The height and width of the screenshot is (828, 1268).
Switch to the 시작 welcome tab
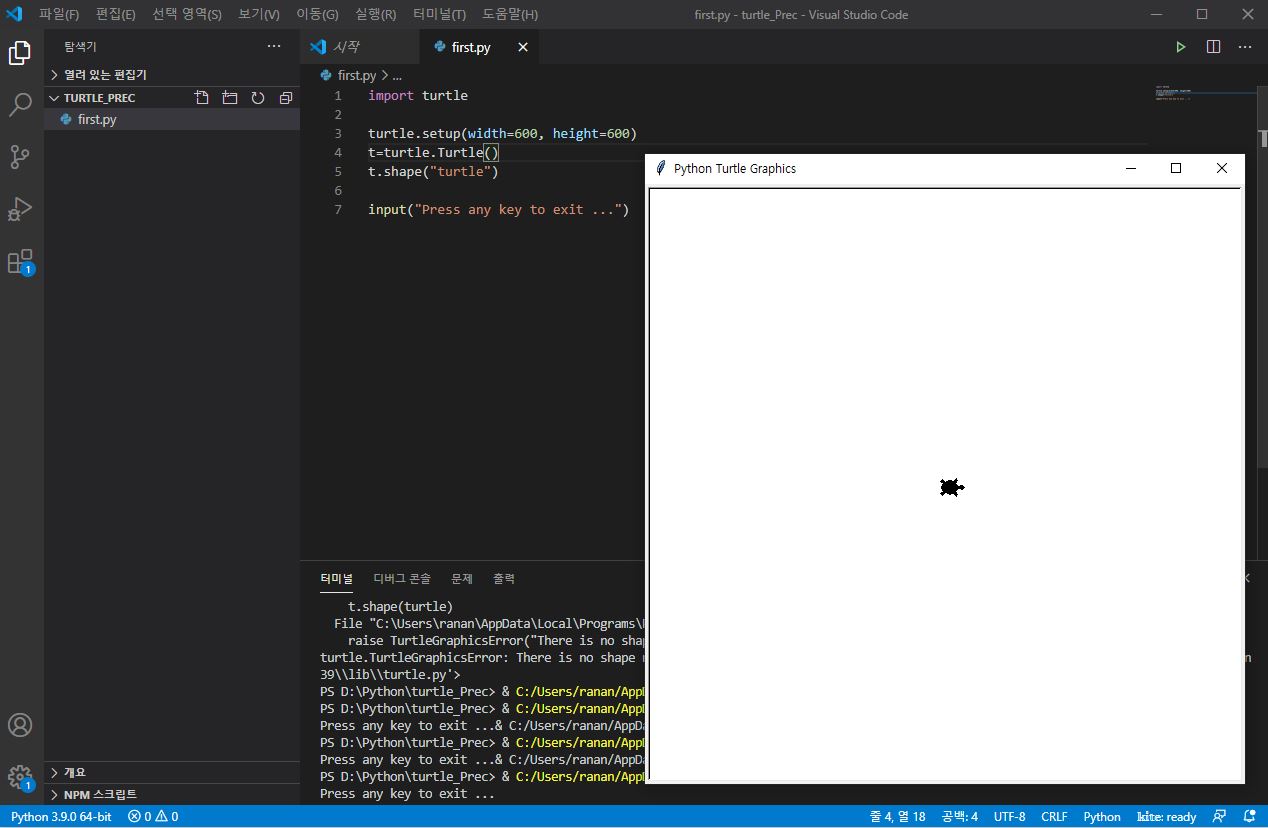coord(359,47)
